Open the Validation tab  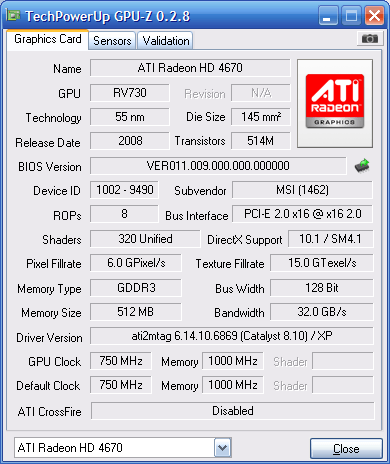pos(166,41)
